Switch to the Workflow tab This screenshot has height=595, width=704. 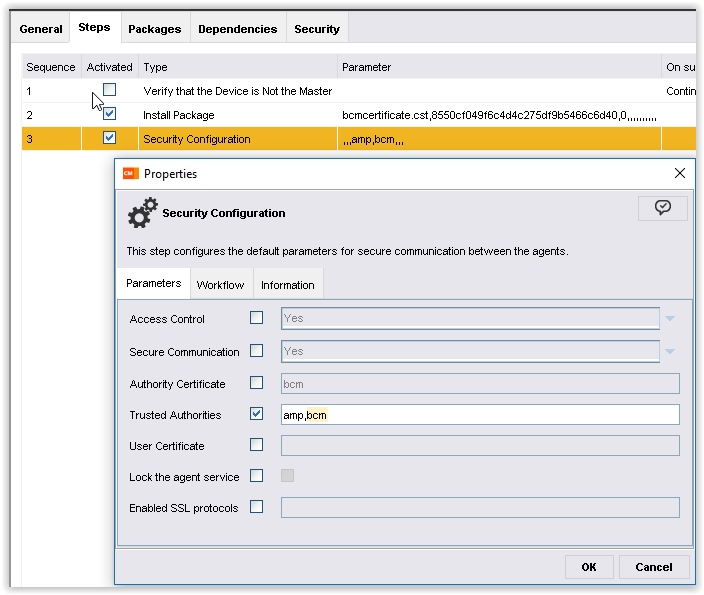[x=220, y=285]
